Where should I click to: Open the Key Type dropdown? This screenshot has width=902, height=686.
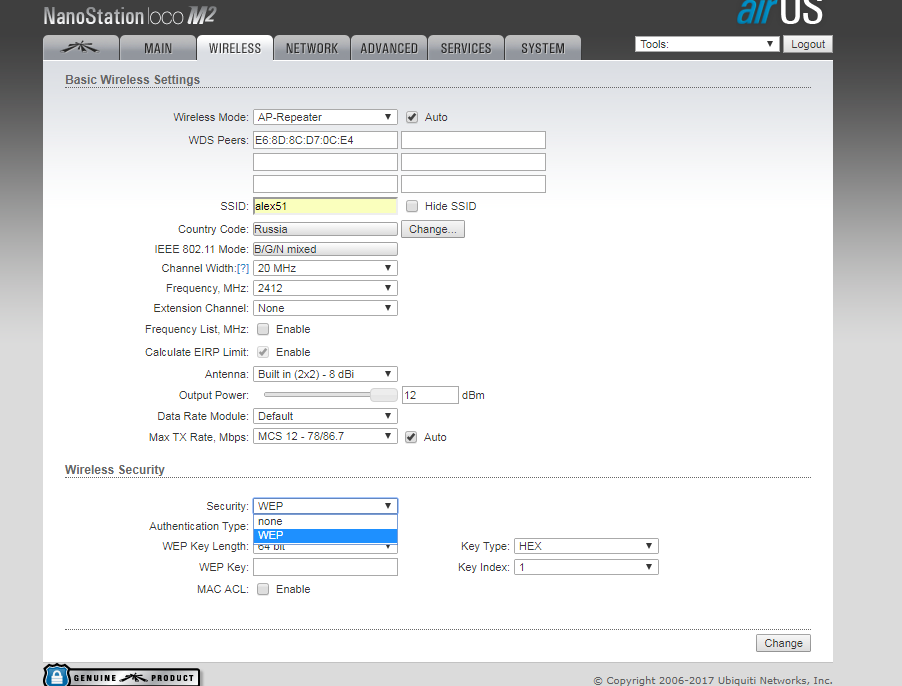[586, 546]
